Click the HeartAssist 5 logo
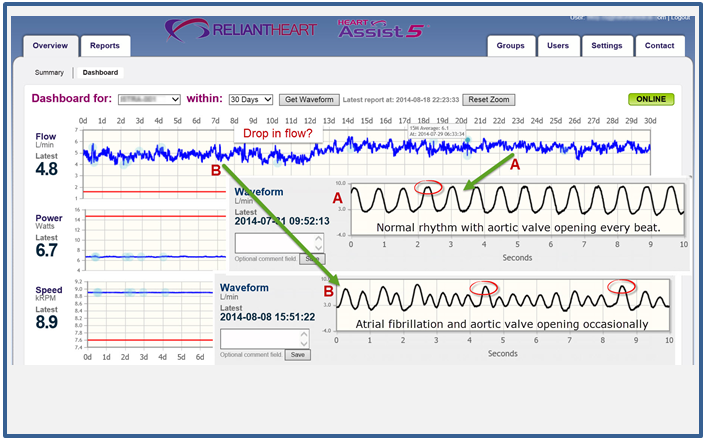The height and width of the screenshot is (444, 707). (x=381, y=28)
